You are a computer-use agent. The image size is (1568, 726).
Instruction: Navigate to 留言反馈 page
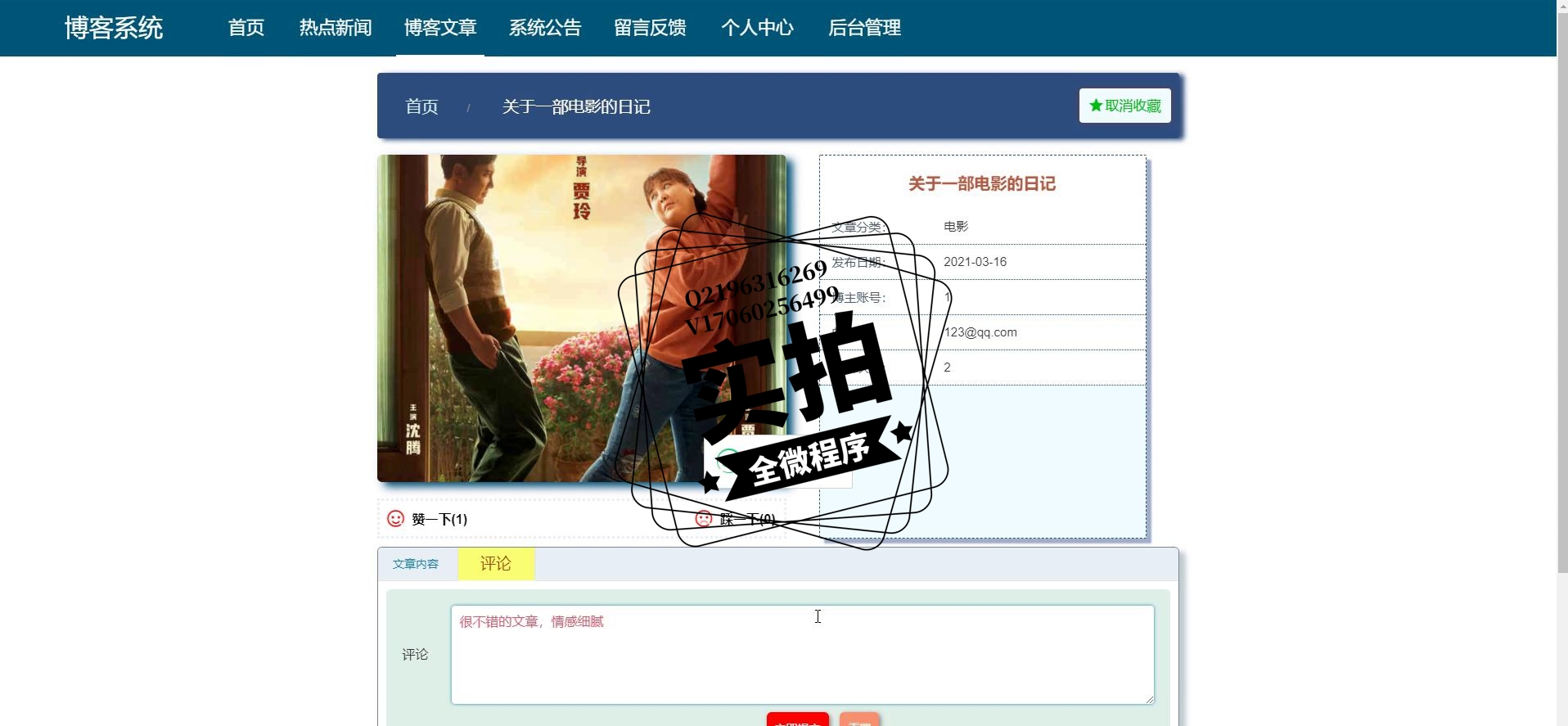[x=651, y=28]
